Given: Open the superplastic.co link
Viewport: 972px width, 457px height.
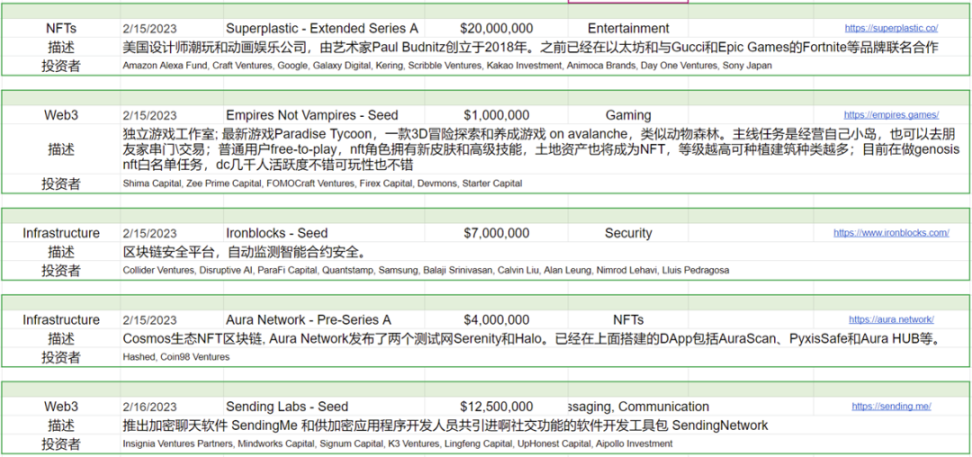Looking at the screenshot, I should (891, 29).
